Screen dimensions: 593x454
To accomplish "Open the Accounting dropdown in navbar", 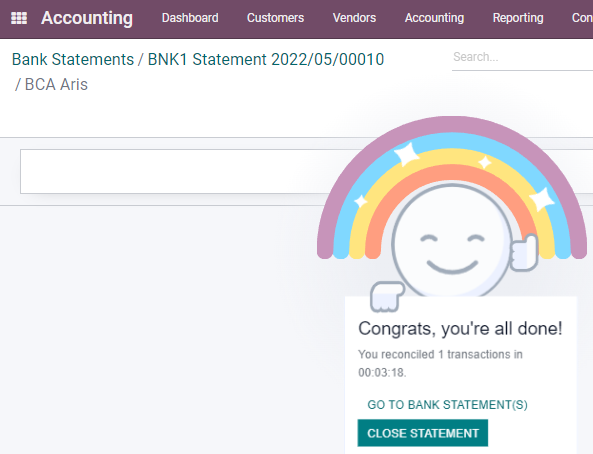I will click(x=435, y=18).
